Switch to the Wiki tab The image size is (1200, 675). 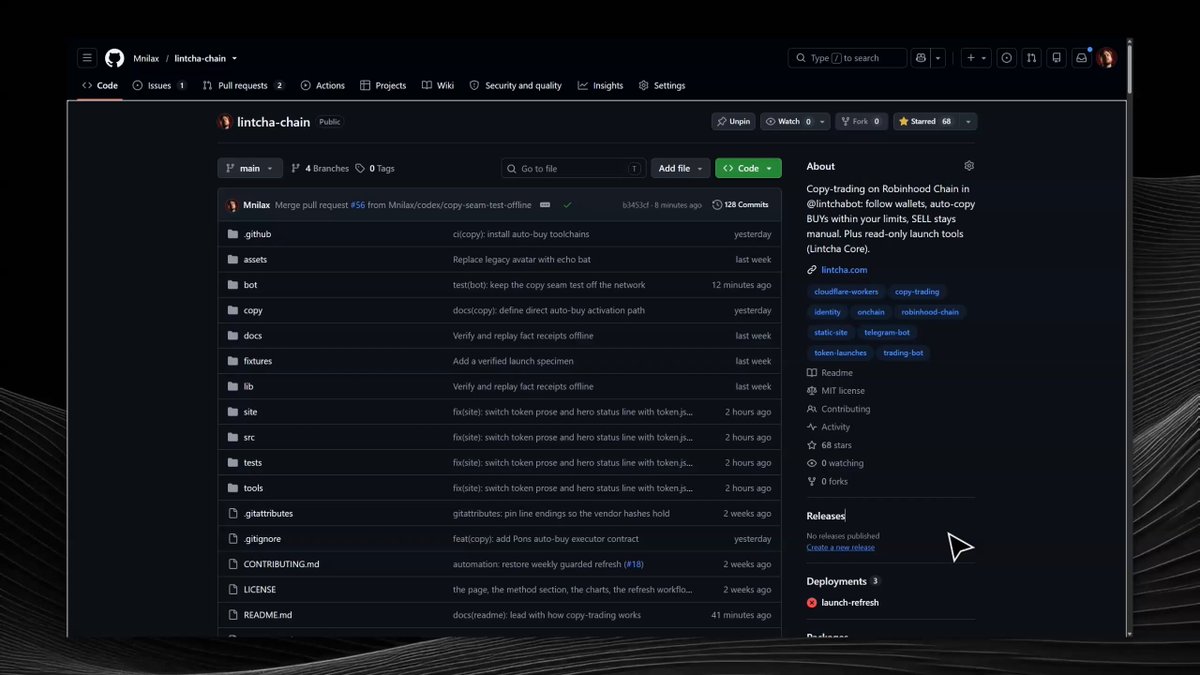(438, 86)
